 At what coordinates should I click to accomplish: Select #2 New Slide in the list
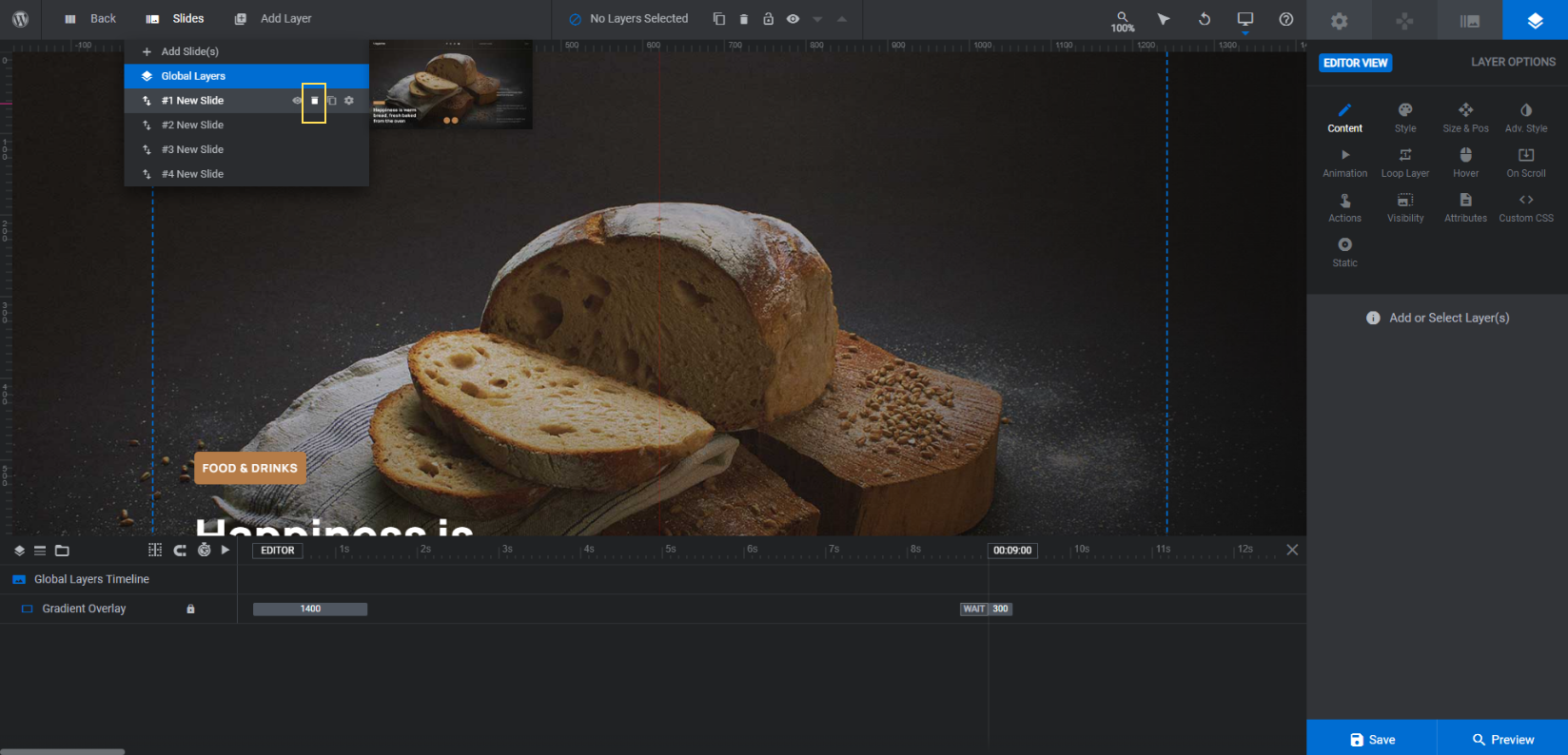pyautogui.click(x=246, y=126)
